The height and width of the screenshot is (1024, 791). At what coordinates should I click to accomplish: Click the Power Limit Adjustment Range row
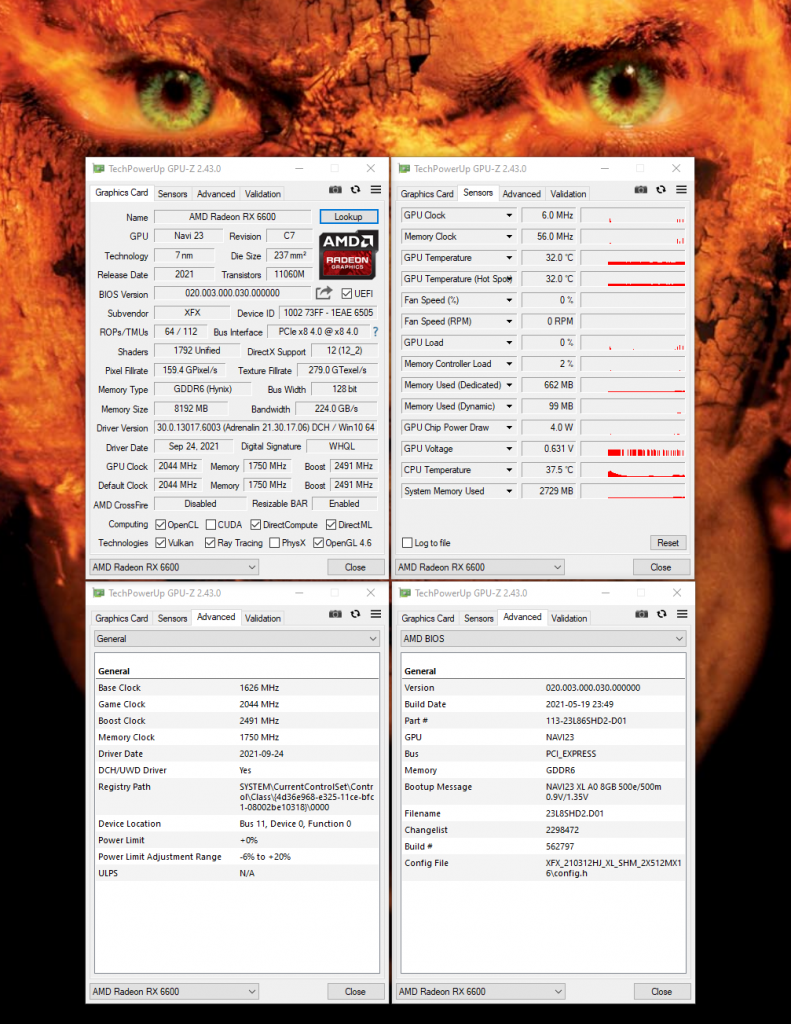tap(236, 857)
